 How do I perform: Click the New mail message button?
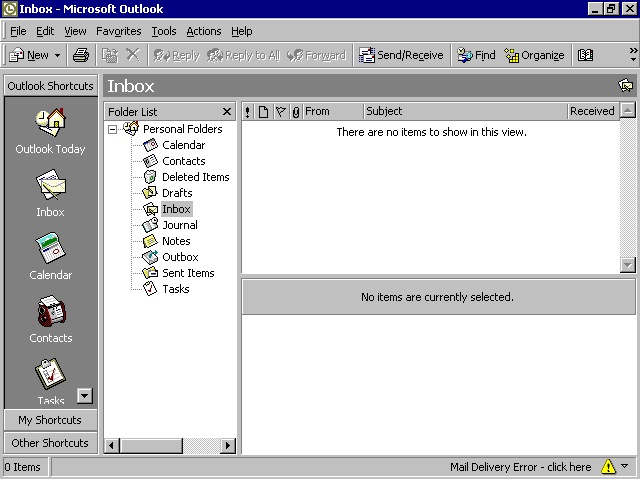click(x=29, y=55)
